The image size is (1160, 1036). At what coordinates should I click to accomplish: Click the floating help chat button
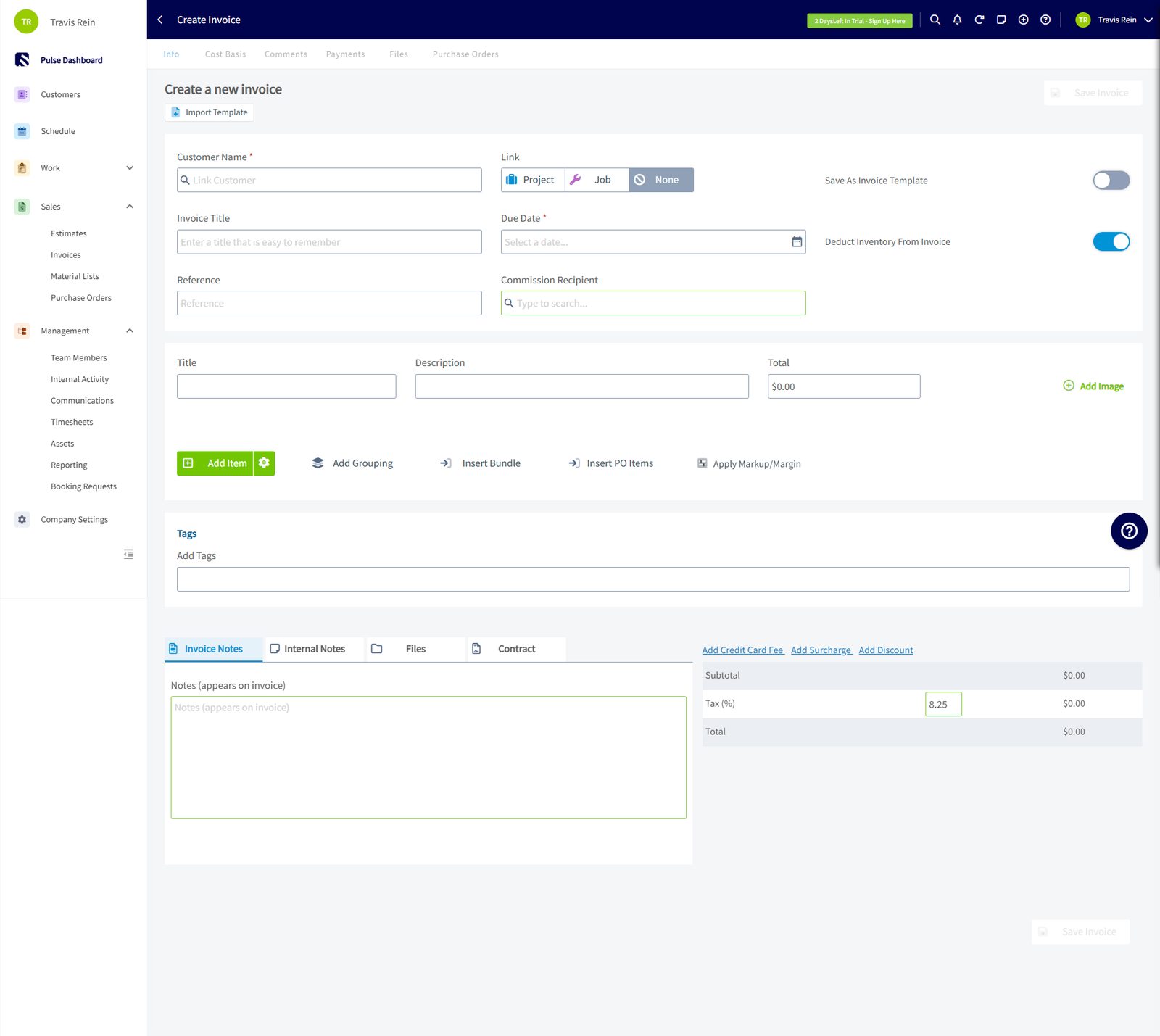tap(1129, 531)
